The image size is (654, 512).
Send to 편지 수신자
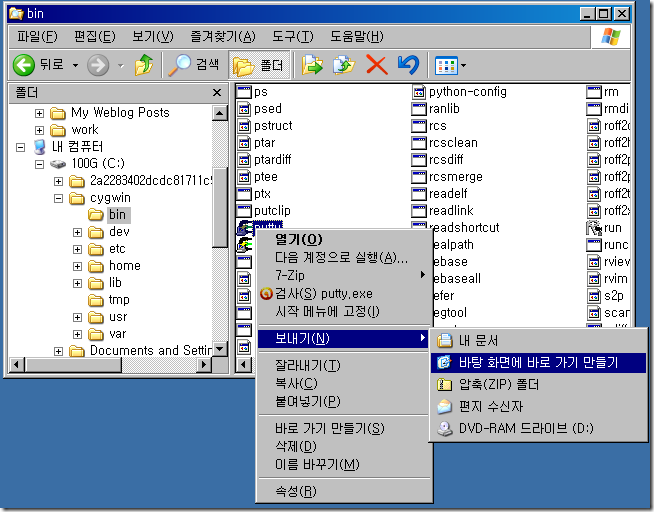(x=538, y=407)
